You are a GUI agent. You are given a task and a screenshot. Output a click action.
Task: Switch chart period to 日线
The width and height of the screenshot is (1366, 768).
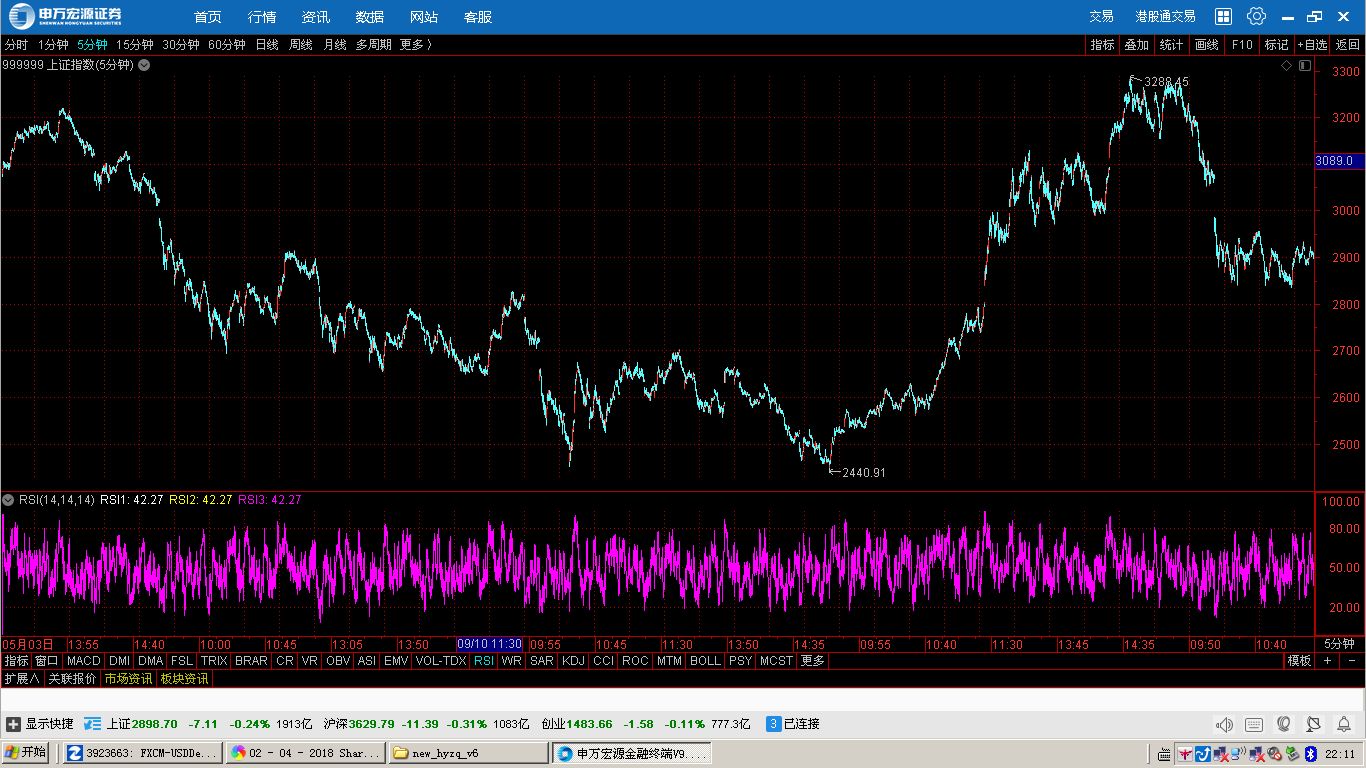pyautogui.click(x=267, y=45)
